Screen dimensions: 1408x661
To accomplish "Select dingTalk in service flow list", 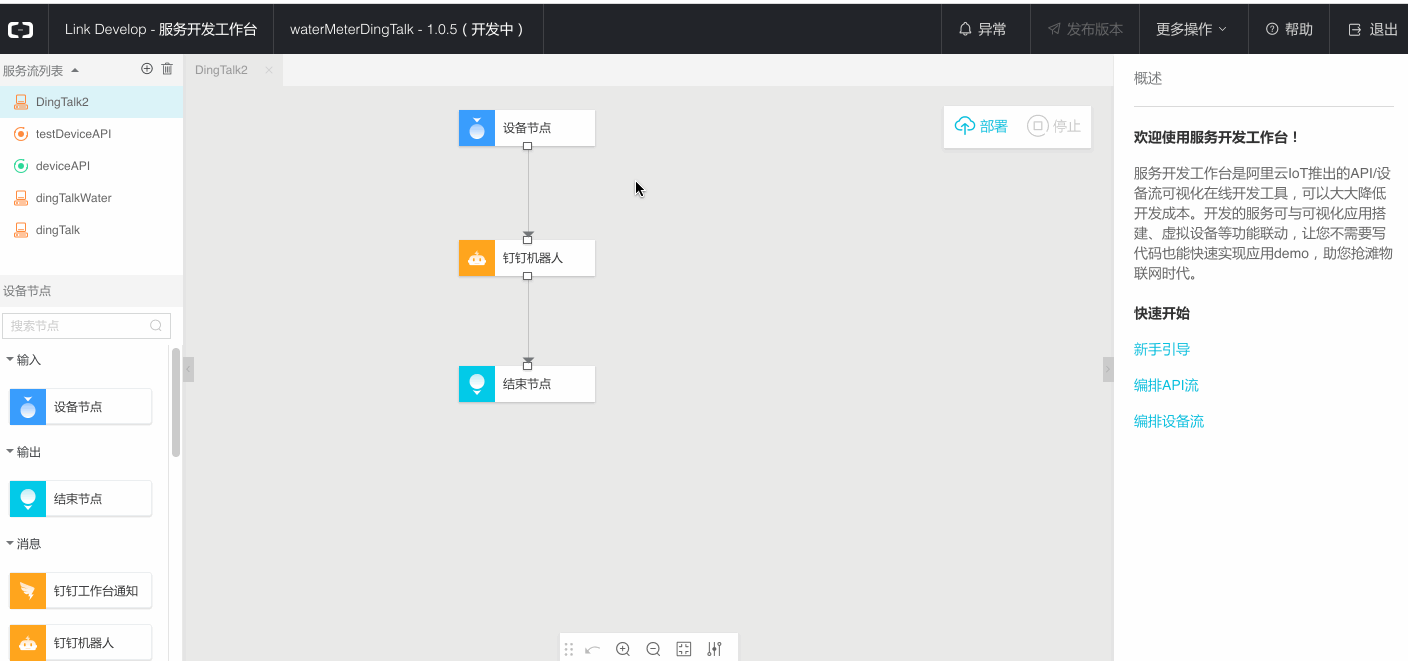I will (x=91, y=230).
